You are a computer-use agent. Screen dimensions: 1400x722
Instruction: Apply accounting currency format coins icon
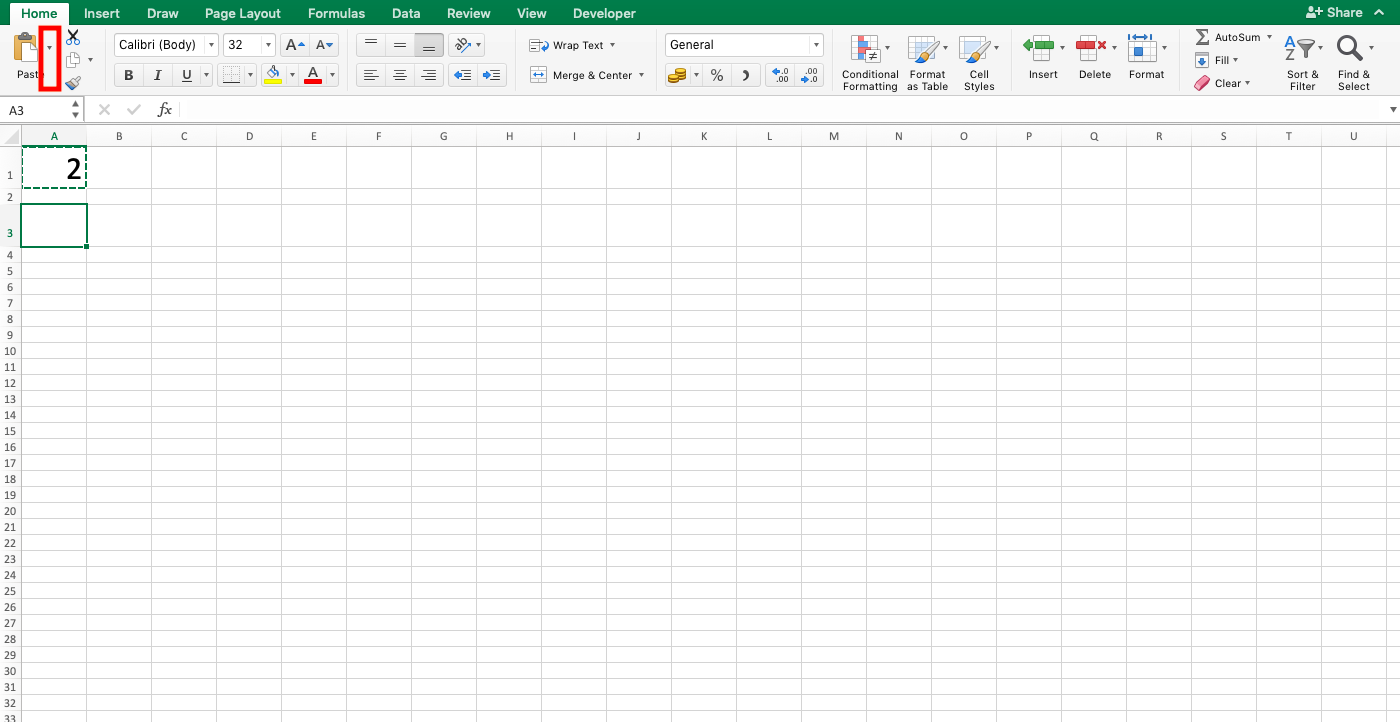(677, 75)
